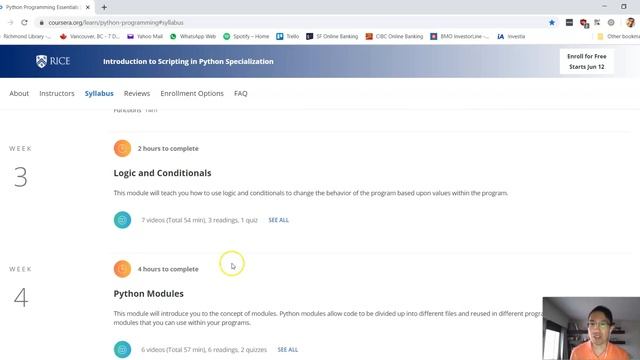This screenshot has width=640, height=360.
Task: Click the Week 3 orange clock icon
Action: click(x=122, y=149)
